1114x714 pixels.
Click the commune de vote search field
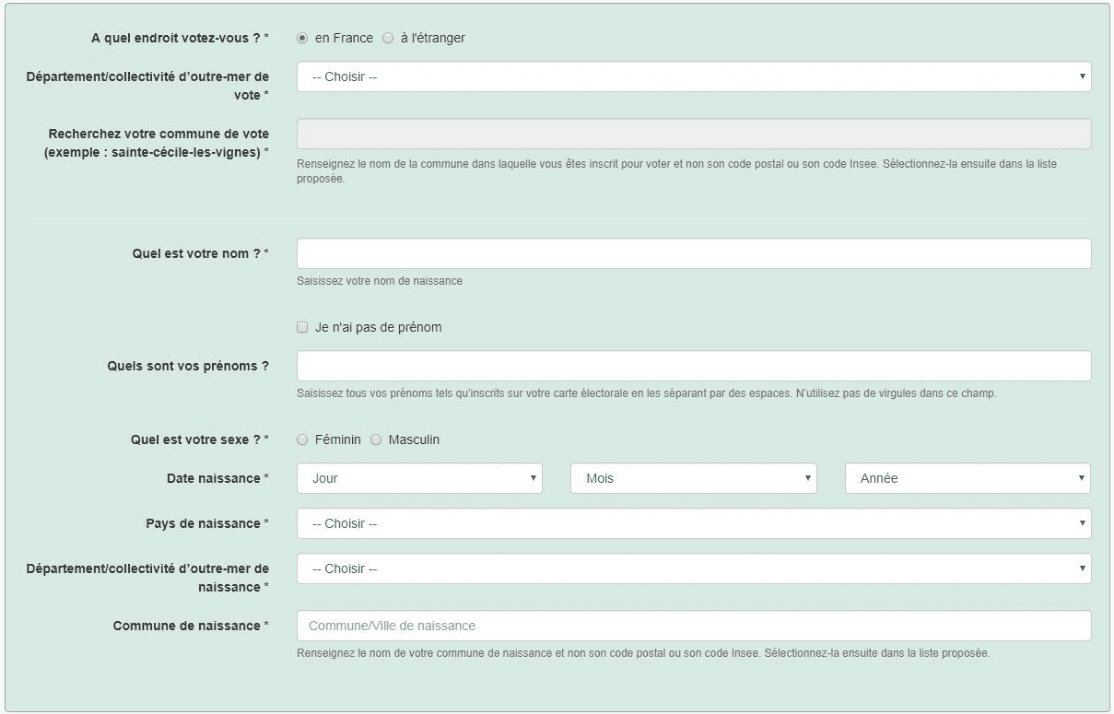point(693,135)
